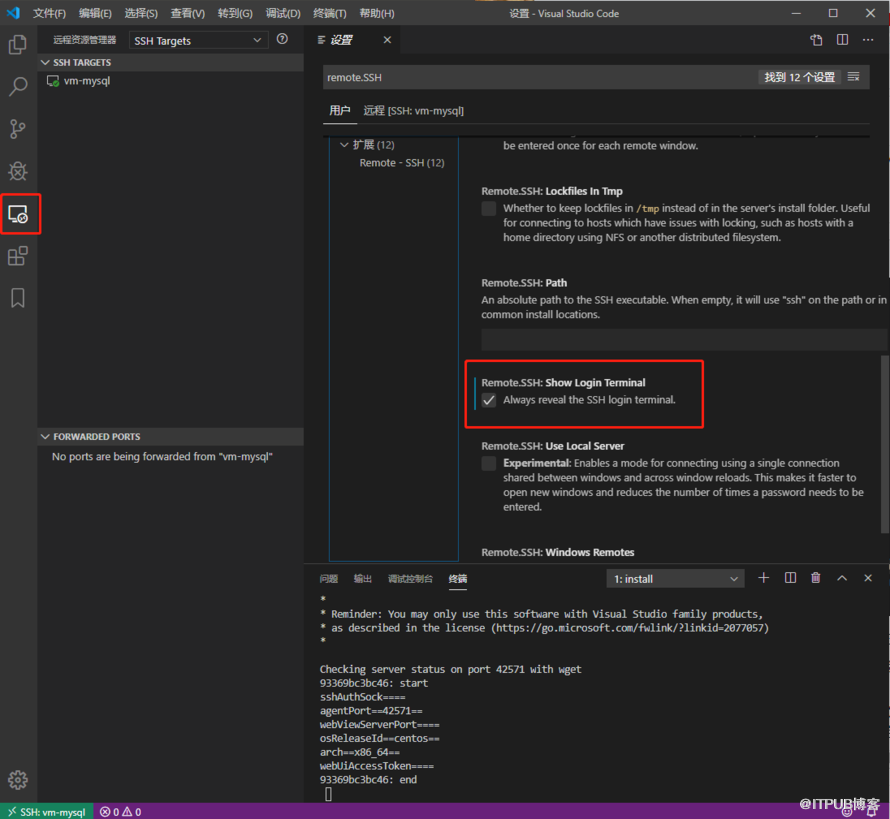Check Lockfiles In Tmp option

(487, 208)
